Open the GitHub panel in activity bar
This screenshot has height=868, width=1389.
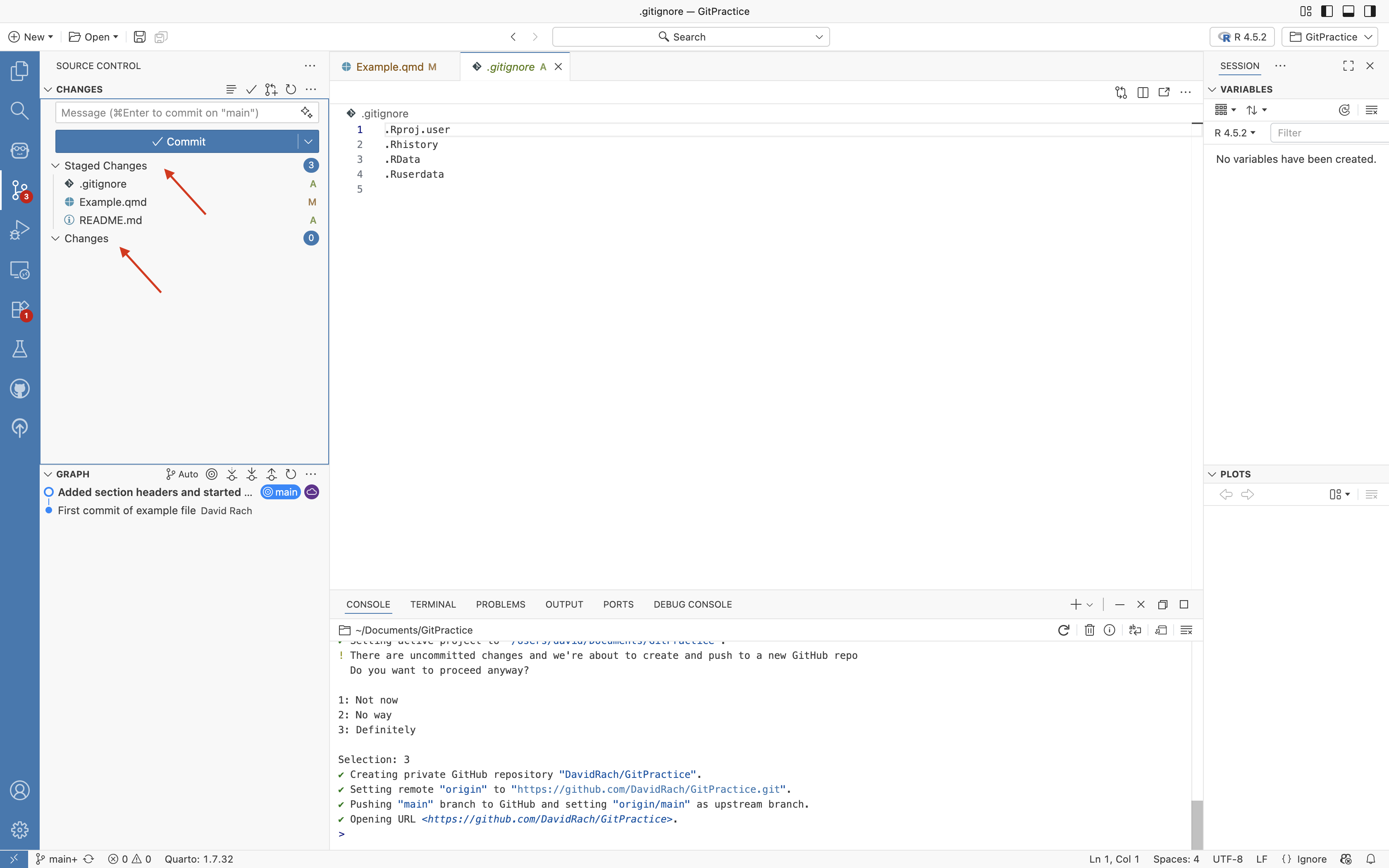[19, 389]
